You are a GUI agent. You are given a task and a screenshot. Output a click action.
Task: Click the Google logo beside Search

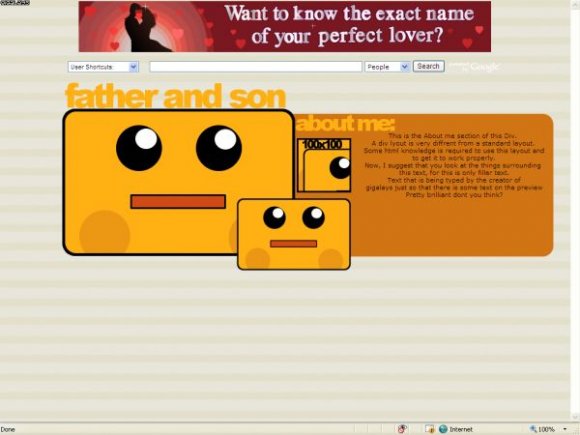485,67
